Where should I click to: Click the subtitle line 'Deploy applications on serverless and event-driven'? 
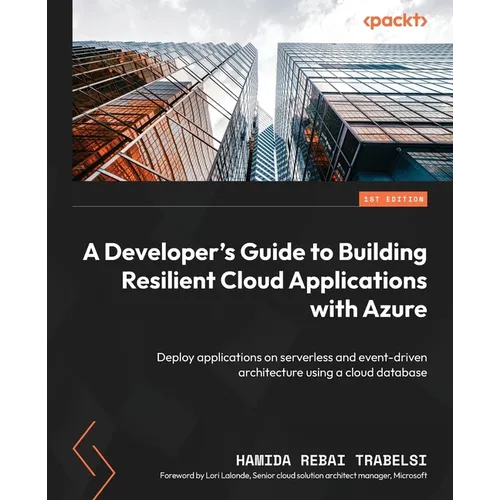click(x=292, y=357)
